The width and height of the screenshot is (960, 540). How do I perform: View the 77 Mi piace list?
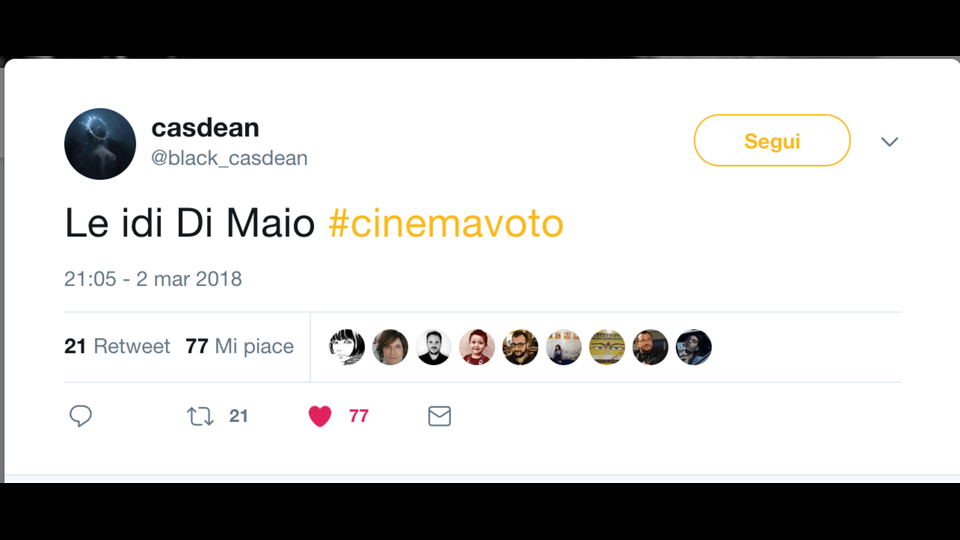[x=240, y=346]
